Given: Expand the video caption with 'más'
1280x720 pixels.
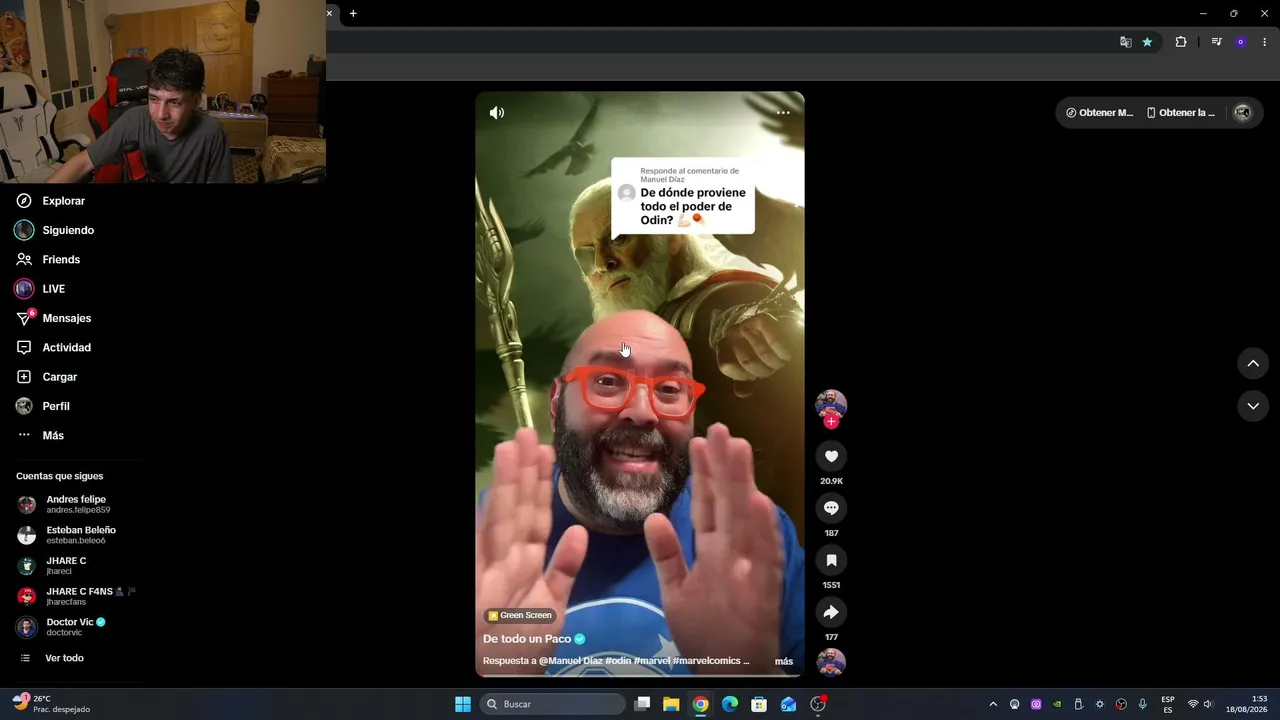Looking at the screenshot, I should tap(784, 661).
